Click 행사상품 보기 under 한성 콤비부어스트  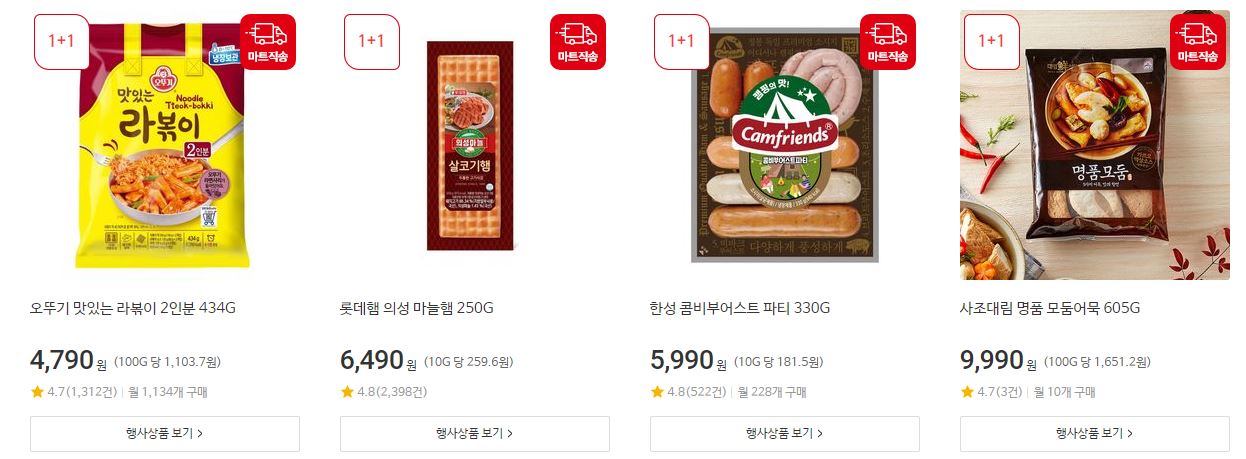coord(785,433)
